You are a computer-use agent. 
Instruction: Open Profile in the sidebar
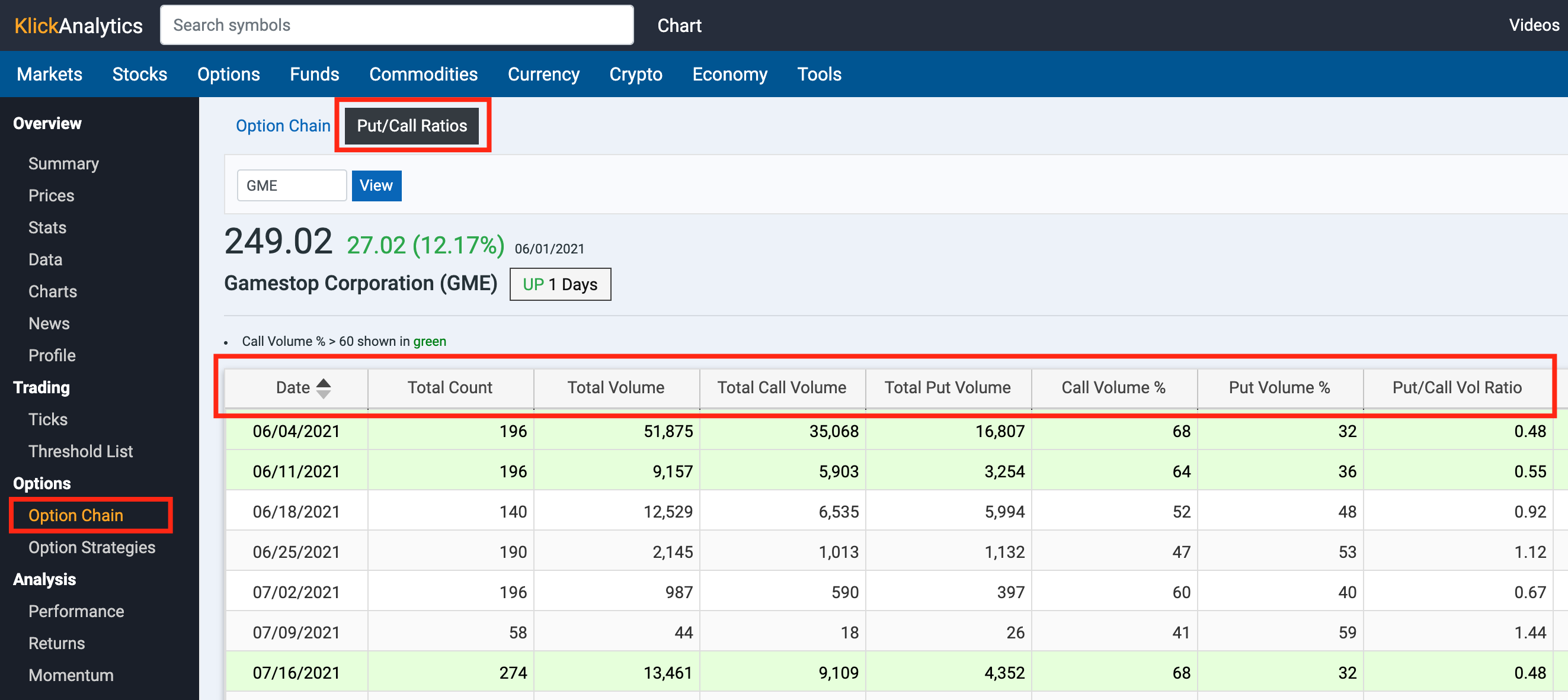coord(52,355)
